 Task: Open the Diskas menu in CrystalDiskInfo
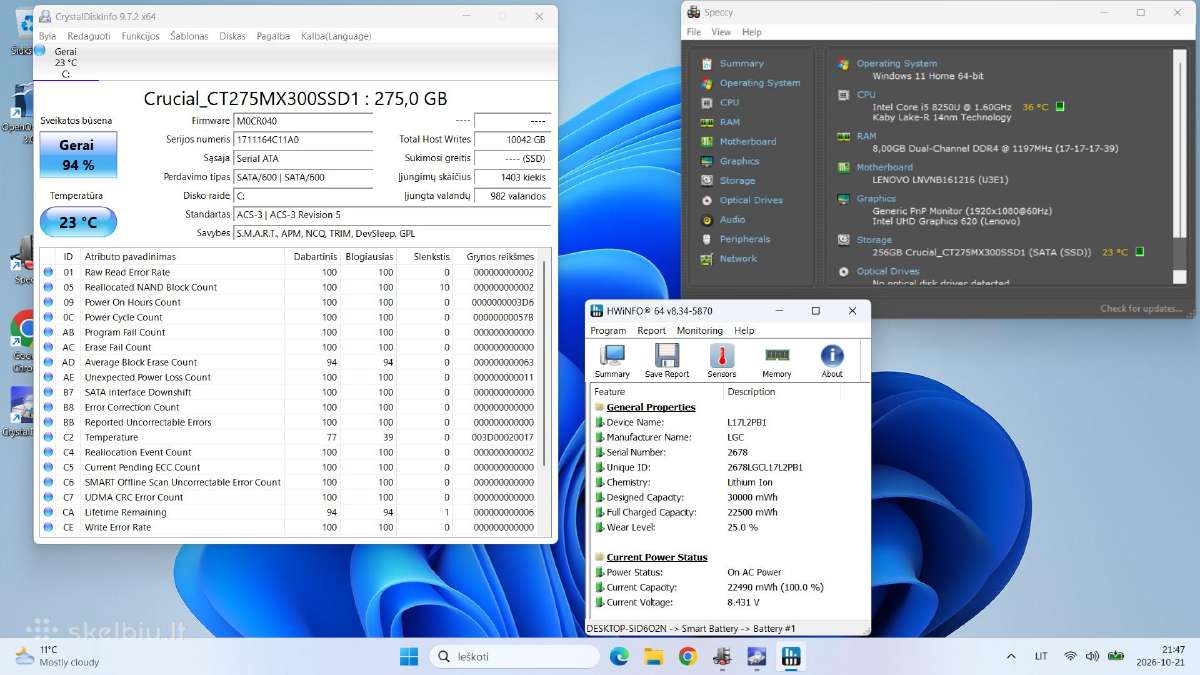[x=232, y=36]
